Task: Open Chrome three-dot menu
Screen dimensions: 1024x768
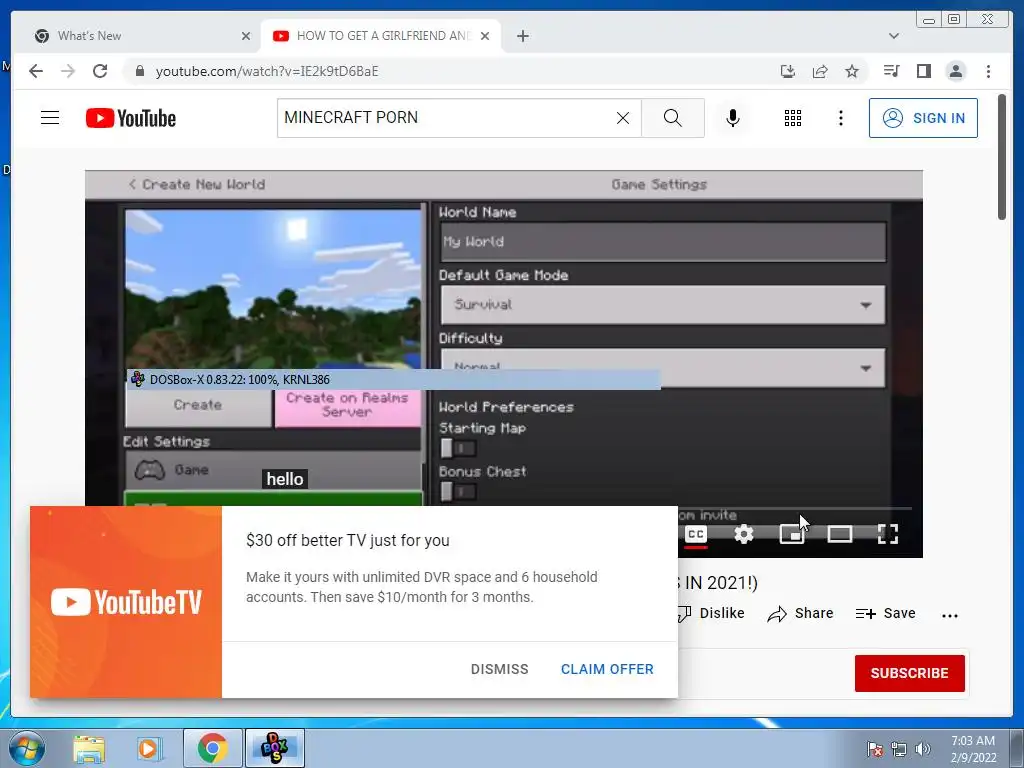Action: pyautogui.click(x=988, y=71)
